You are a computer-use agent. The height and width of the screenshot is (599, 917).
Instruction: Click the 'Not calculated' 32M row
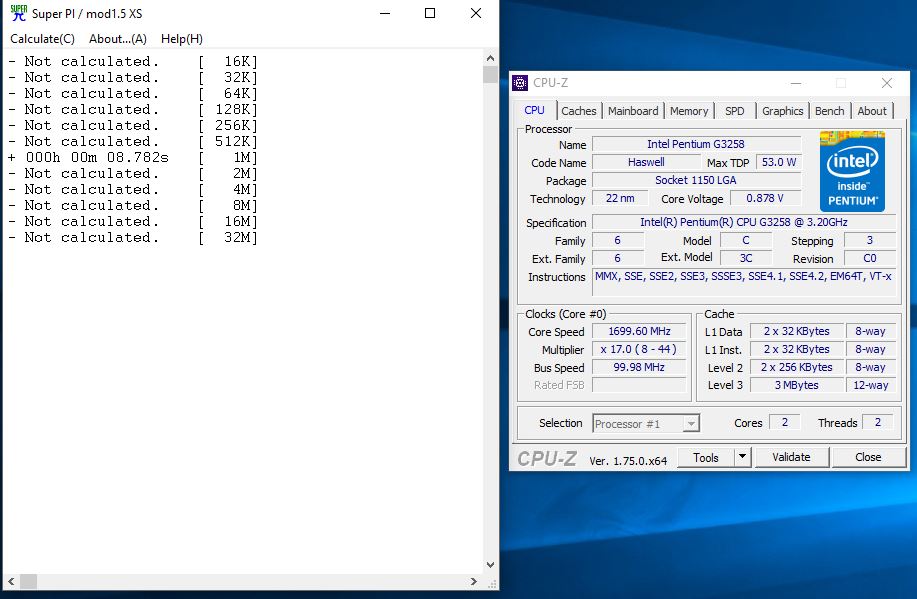click(x=133, y=237)
